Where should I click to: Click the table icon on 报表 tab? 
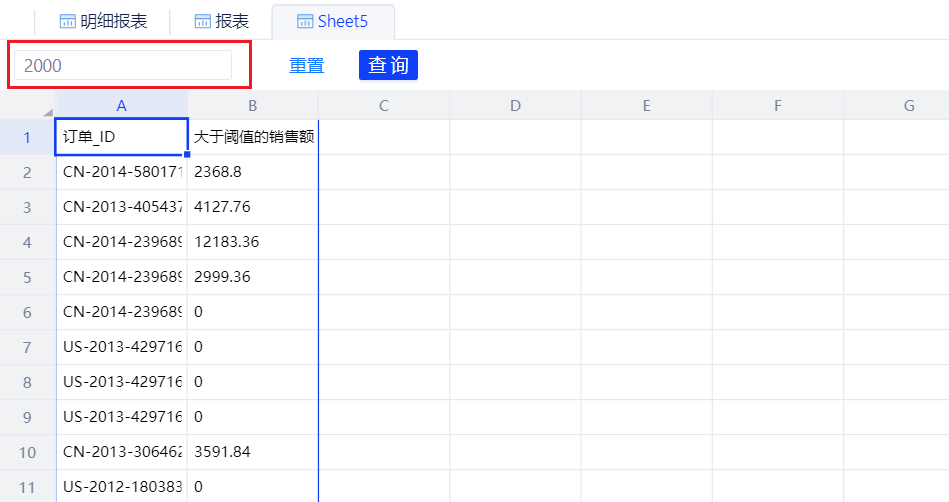tap(203, 21)
